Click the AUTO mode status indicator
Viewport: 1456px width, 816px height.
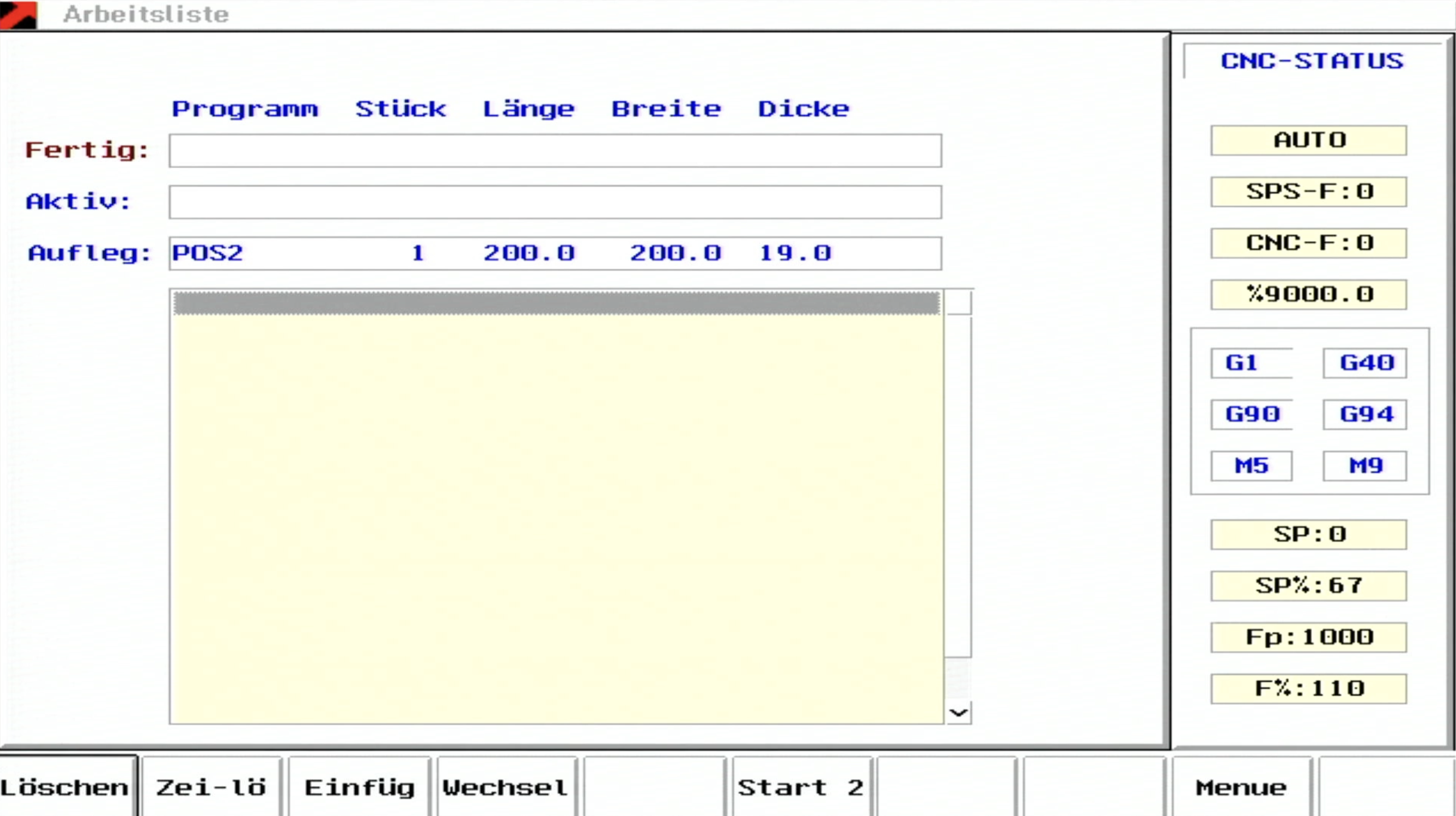pos(1308,140)
